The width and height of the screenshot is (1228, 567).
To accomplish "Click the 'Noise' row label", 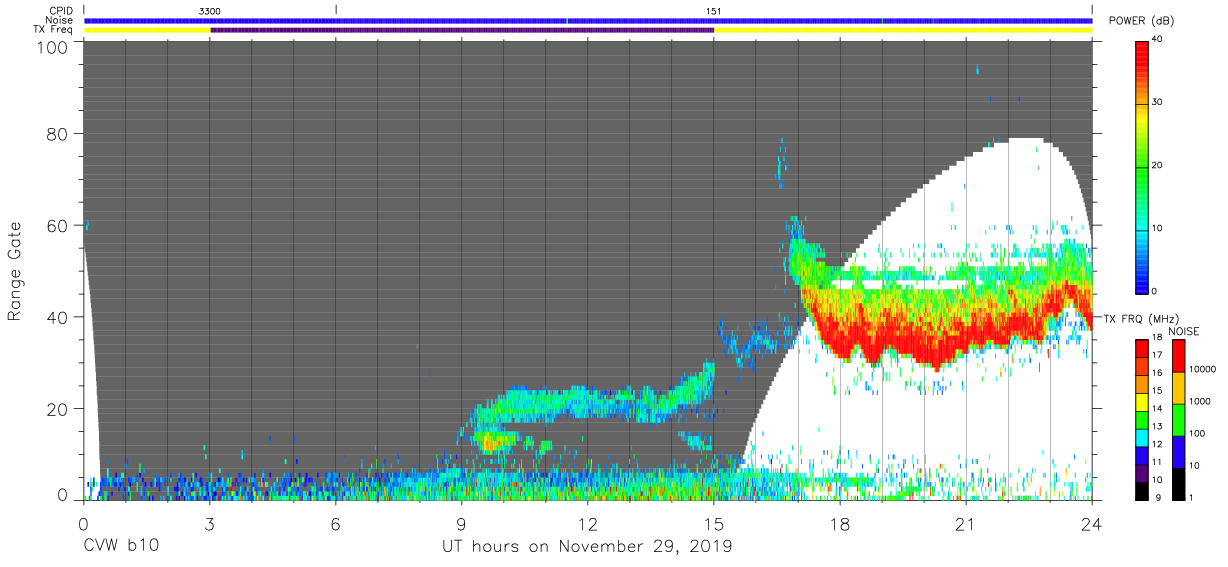I will (60, 20).
